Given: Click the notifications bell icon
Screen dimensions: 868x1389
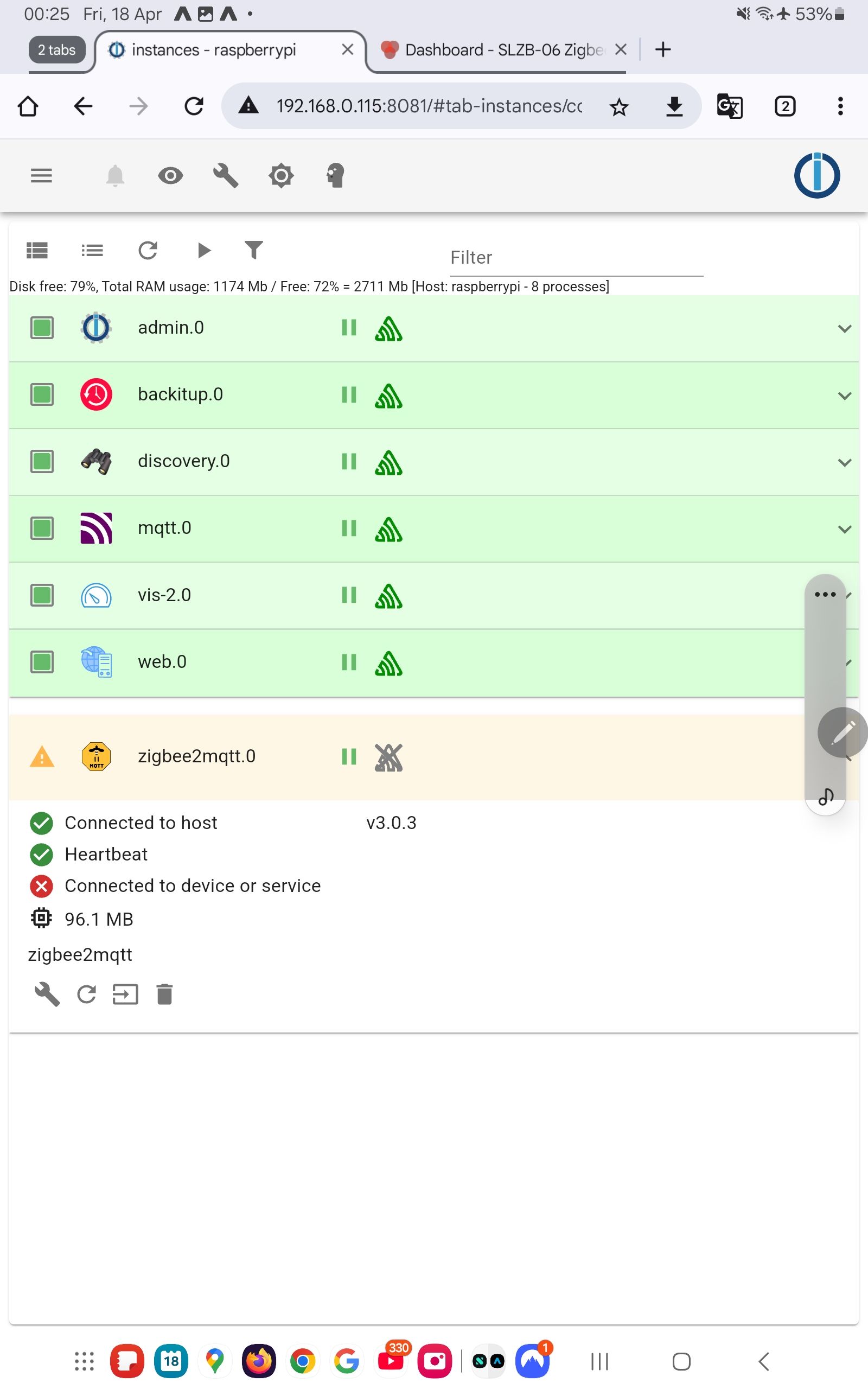Looking at the screenshot, I should pos(115,175).
